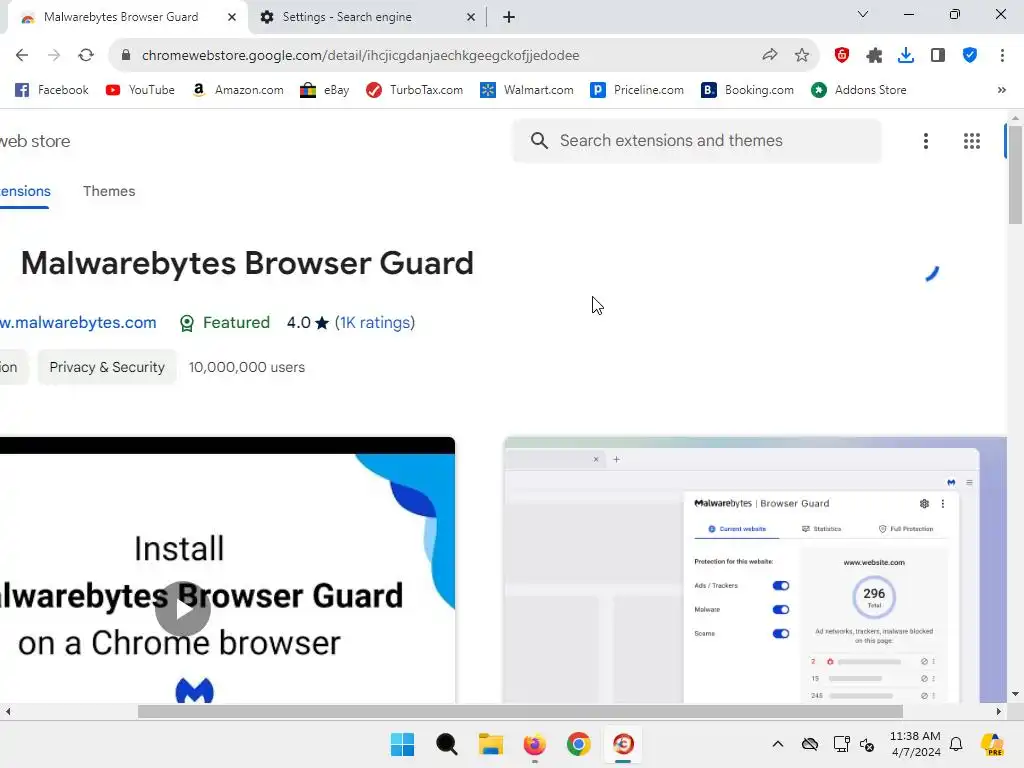Open the Amazon.com bookmark

tap(238, 90)
